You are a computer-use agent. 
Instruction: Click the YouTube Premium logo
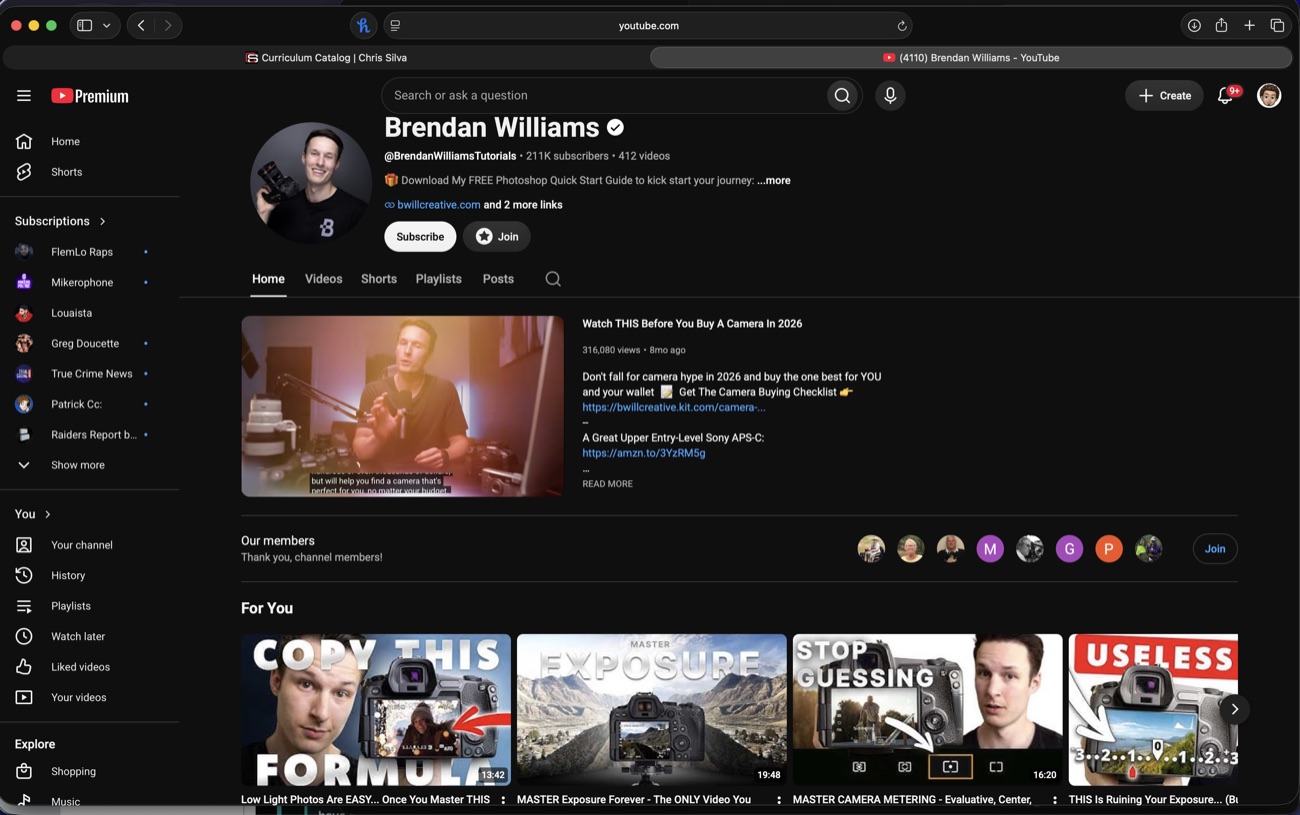90,96
